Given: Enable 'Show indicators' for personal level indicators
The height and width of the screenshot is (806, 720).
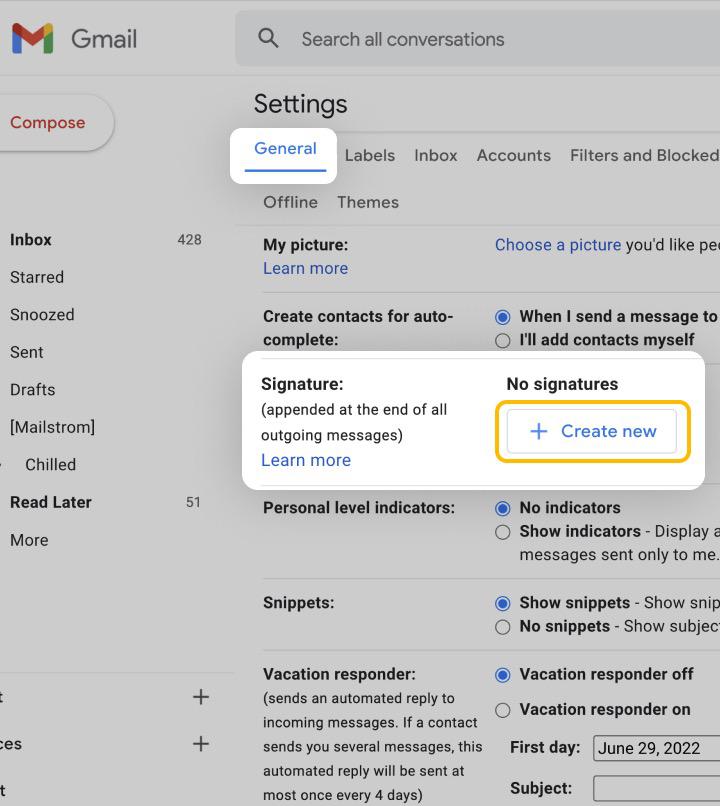Looking at the screenshot, I should point(502,532).
